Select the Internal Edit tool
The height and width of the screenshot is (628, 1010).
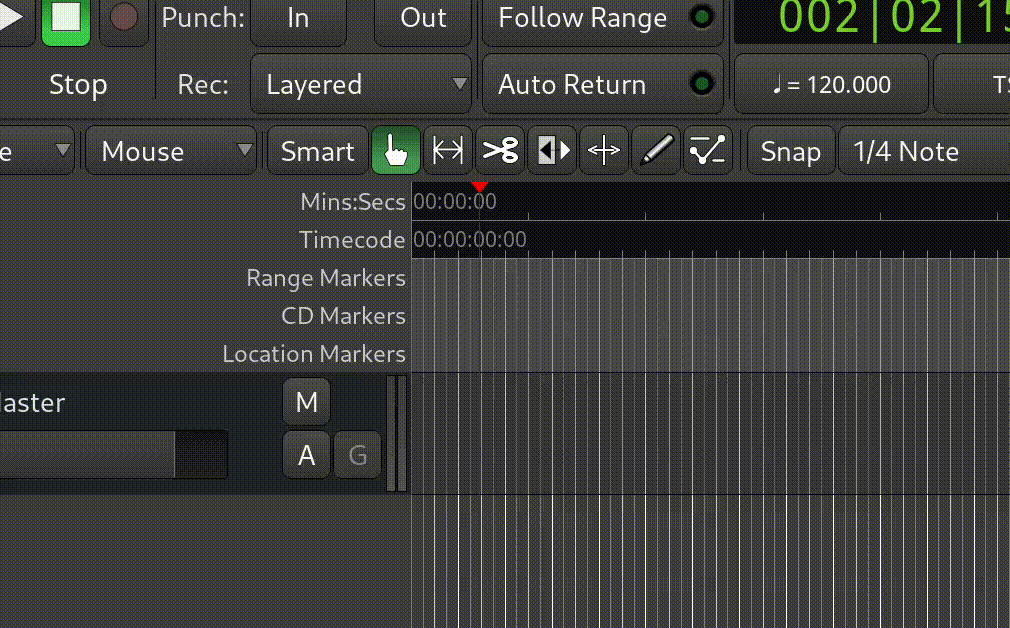pyautogui.click(x=708, y=152)
